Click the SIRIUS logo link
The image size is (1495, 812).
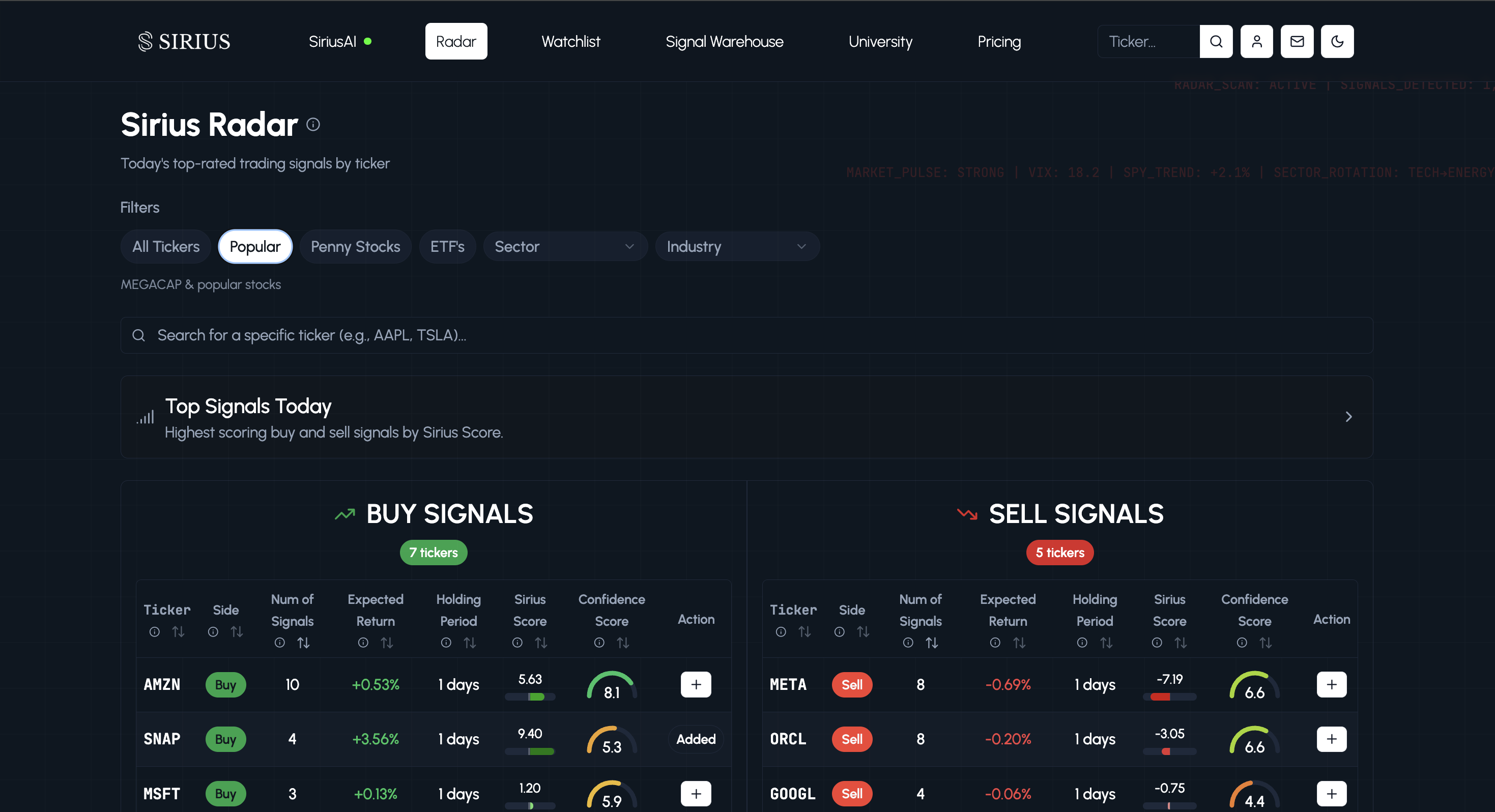185,41
